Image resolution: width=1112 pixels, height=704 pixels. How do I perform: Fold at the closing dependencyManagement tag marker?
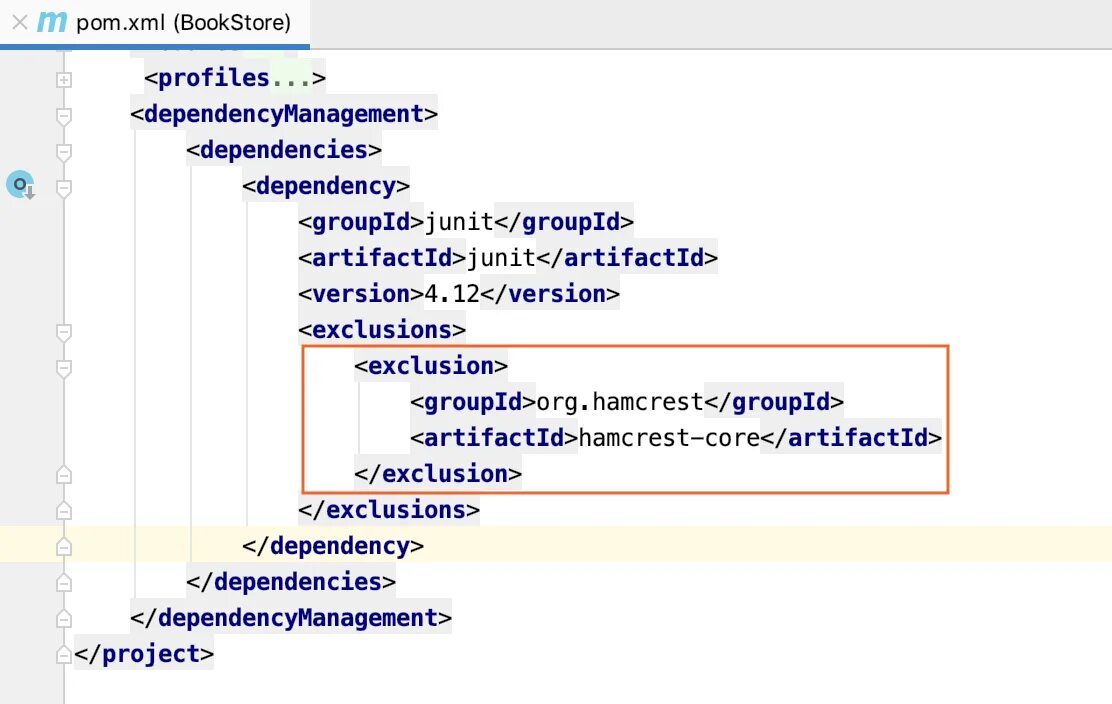64,619
